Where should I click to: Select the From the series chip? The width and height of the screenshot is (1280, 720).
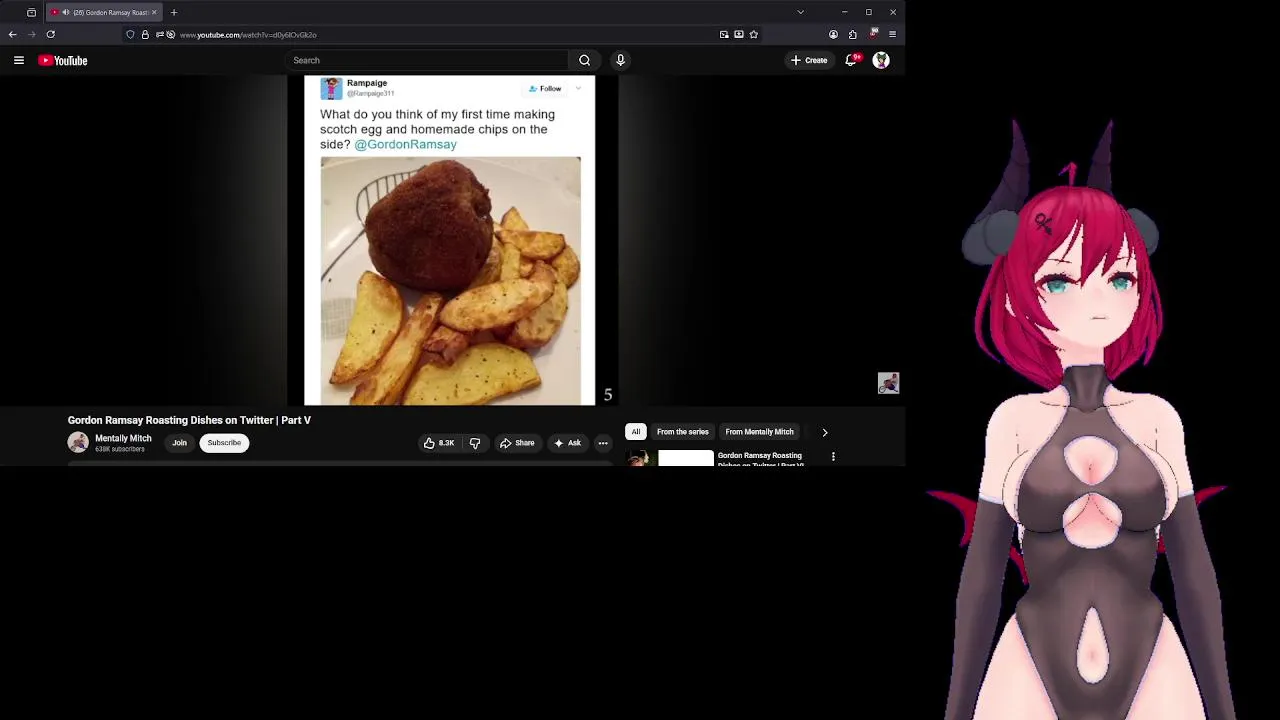click(683, 432)
